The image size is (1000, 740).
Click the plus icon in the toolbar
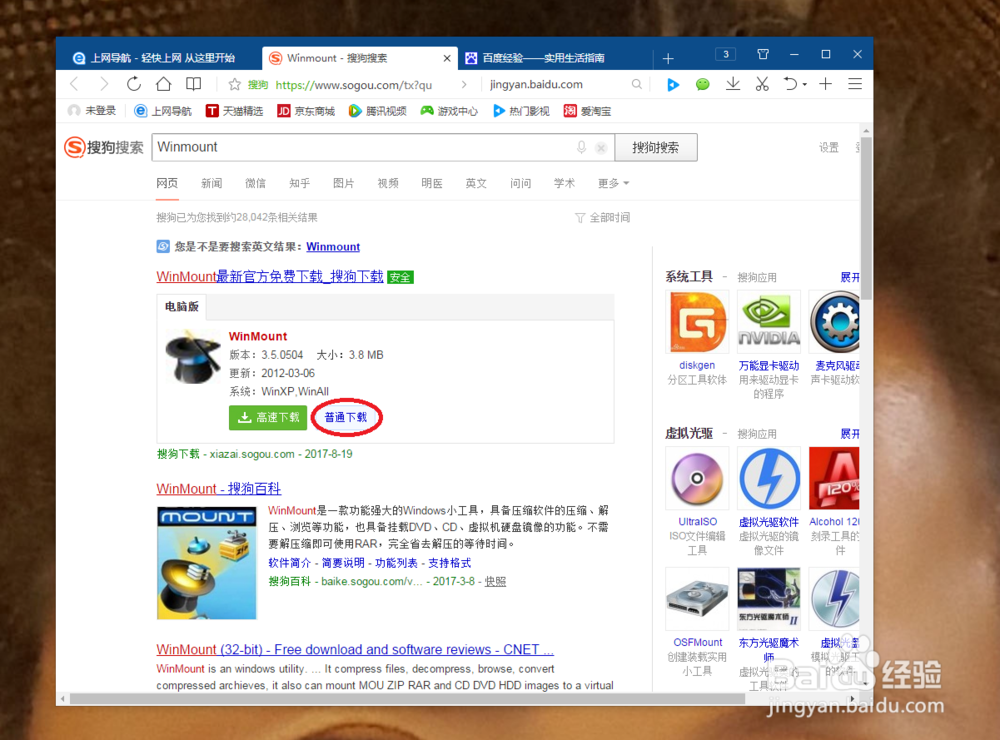(x=826, y=84)
